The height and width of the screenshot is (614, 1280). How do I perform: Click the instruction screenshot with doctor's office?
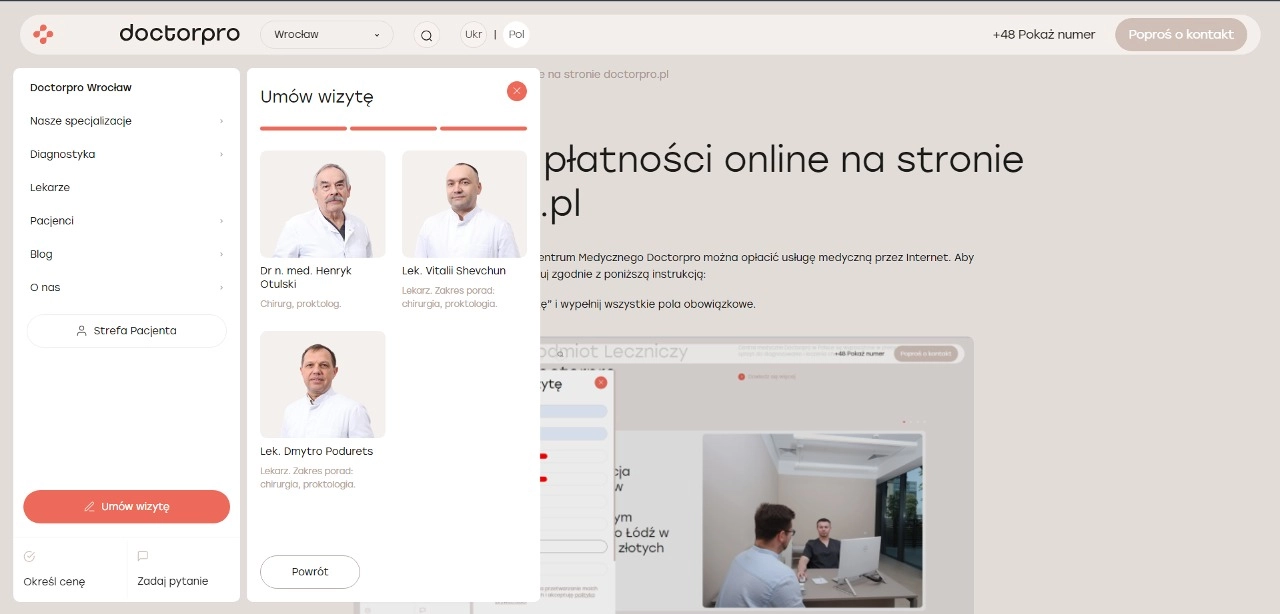pyautogui.click(x=758, y=475)
